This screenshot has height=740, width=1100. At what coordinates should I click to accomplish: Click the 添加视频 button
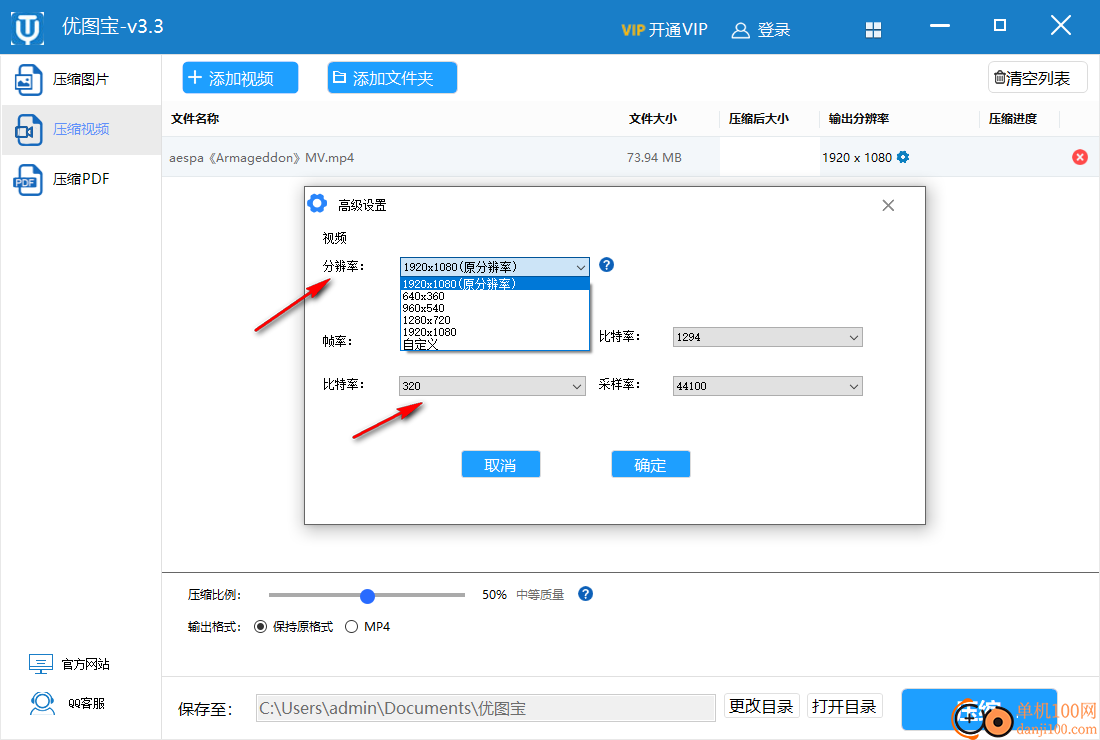coord(240,78)
